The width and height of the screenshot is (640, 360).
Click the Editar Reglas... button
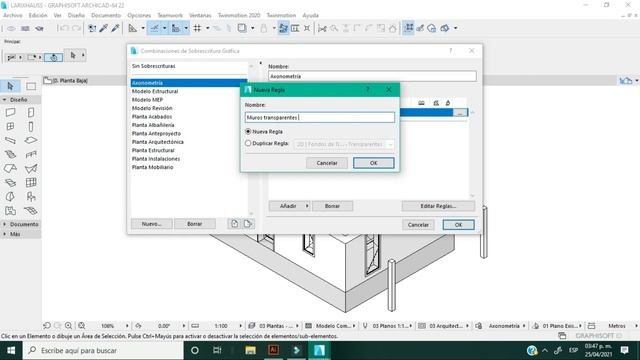click(x=438, y=206)
